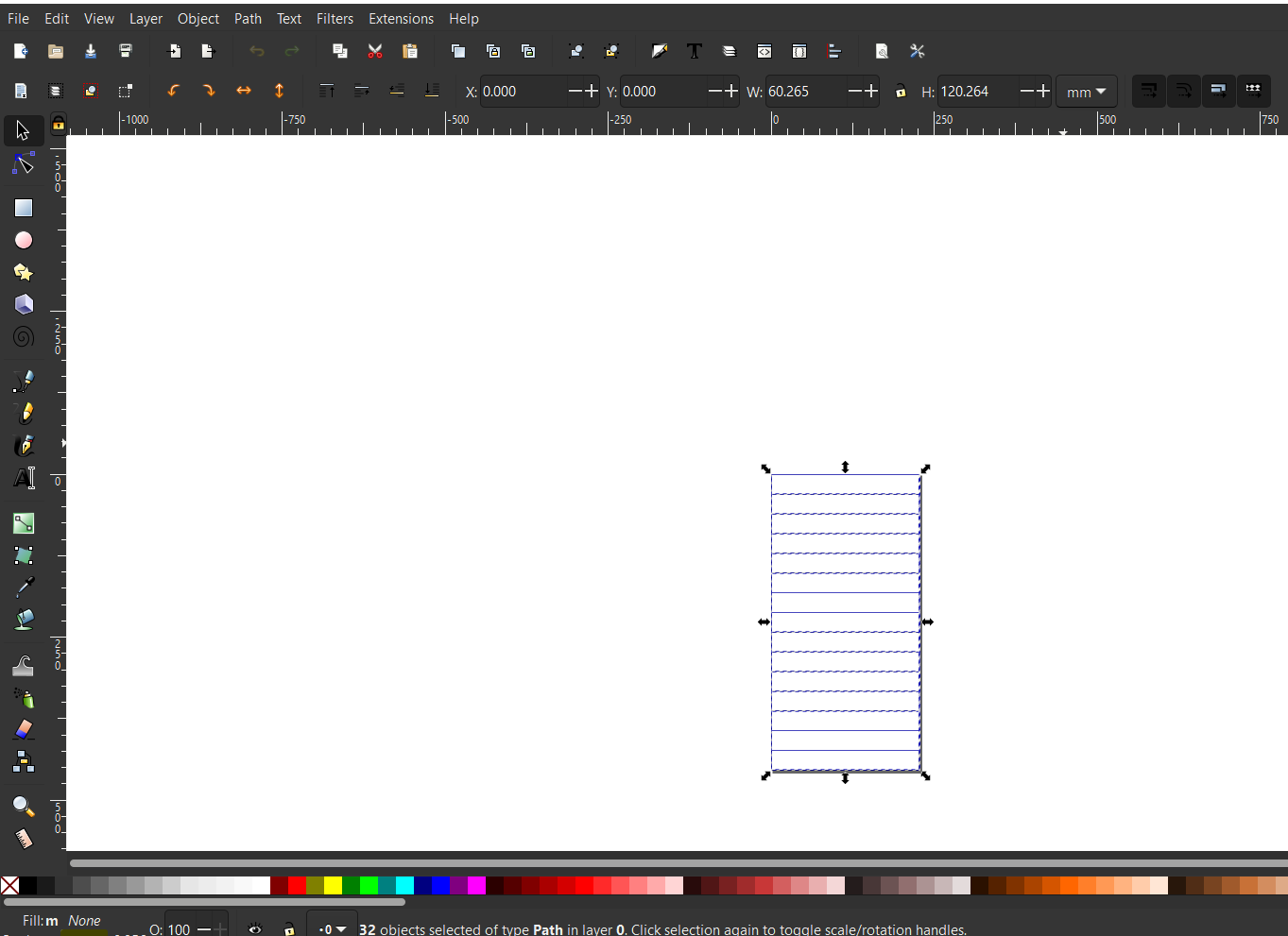Choose the Eraser tool
1288x936 pixels.
[x=24, y=729]
